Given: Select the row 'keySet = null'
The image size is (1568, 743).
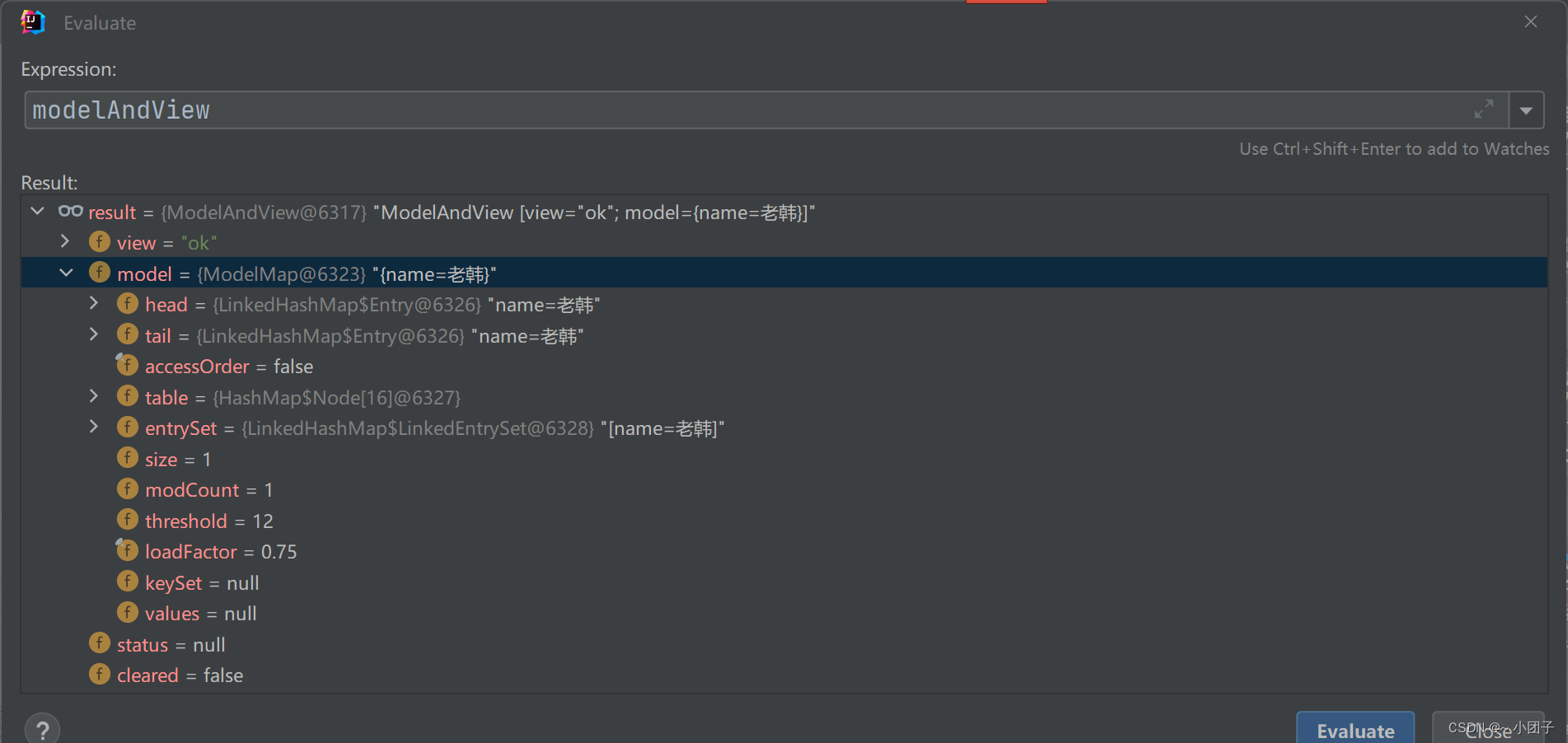Looking at the screenshot, I should click(784, 582).
